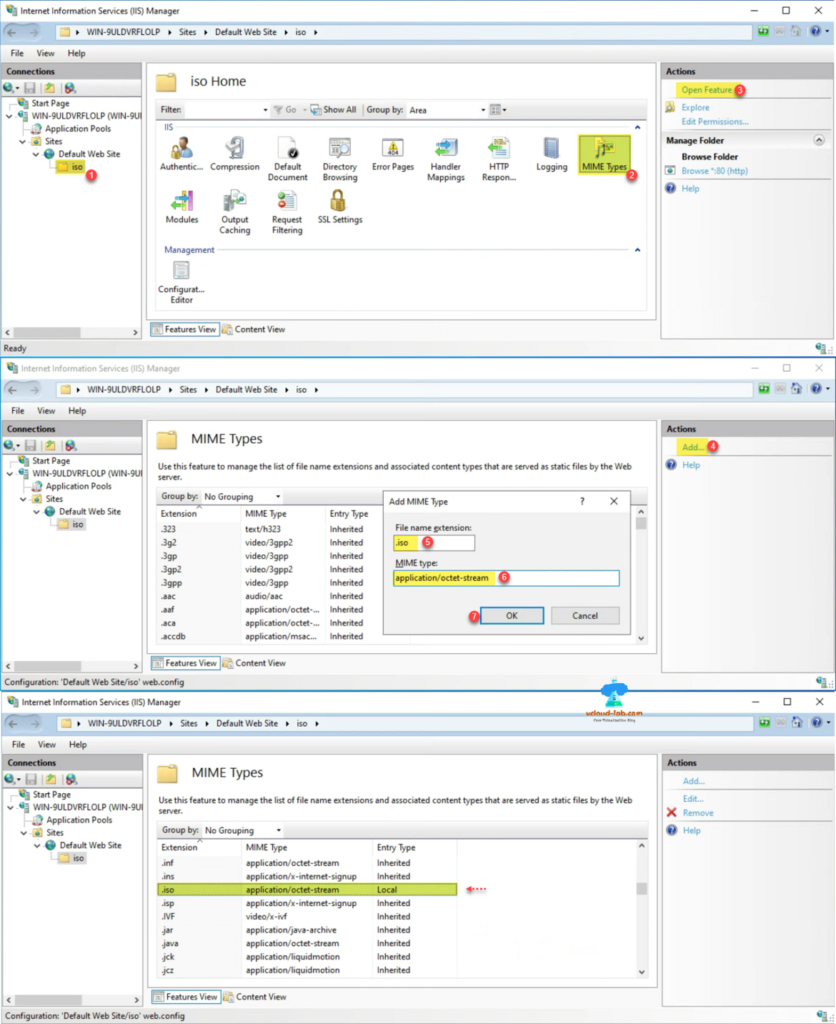Click Remove in the Actions pane
The height and width of the screenshot is (1024, 836).
tap(698, 813)
